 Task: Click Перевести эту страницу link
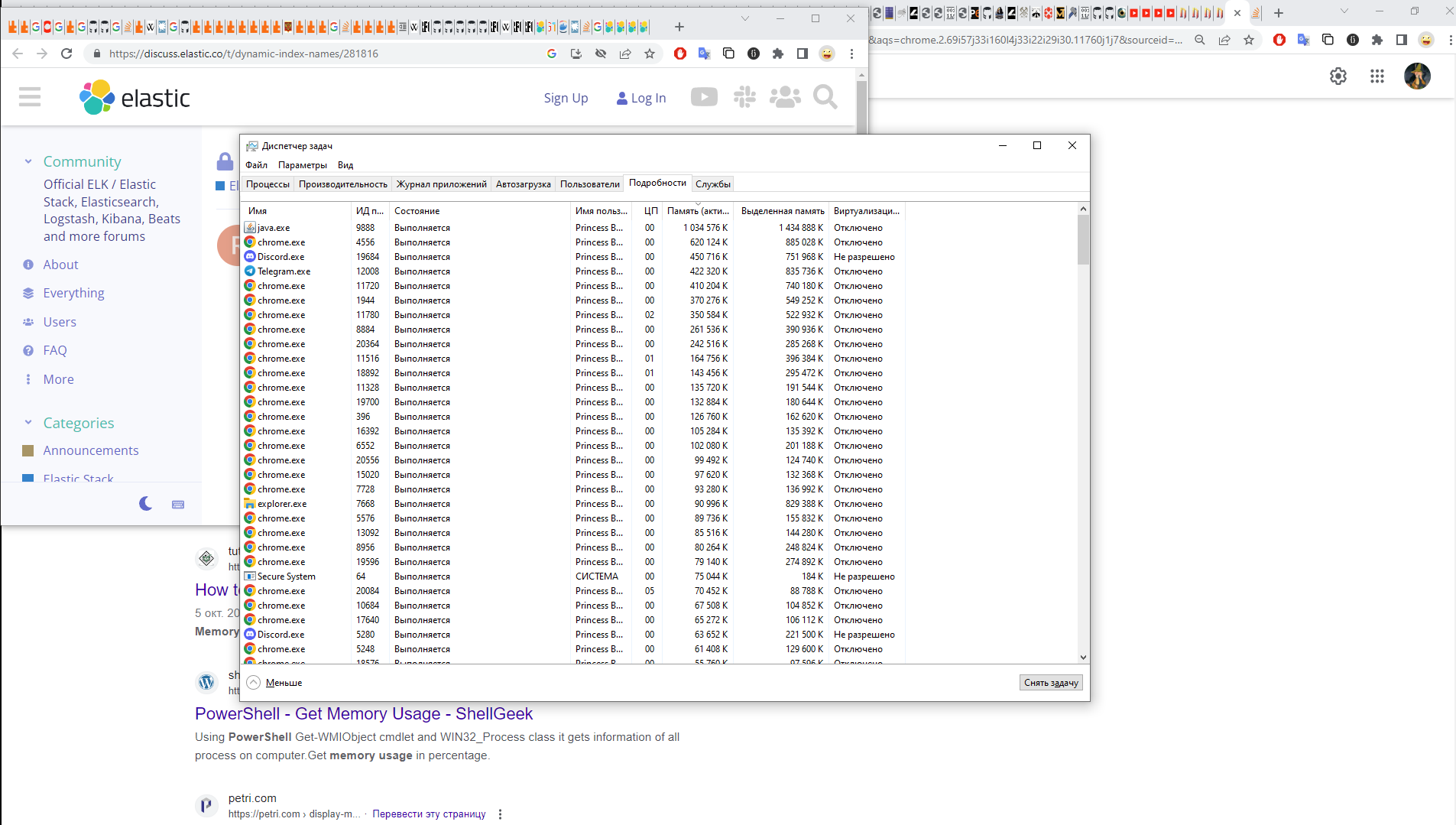tap(429, 814)
